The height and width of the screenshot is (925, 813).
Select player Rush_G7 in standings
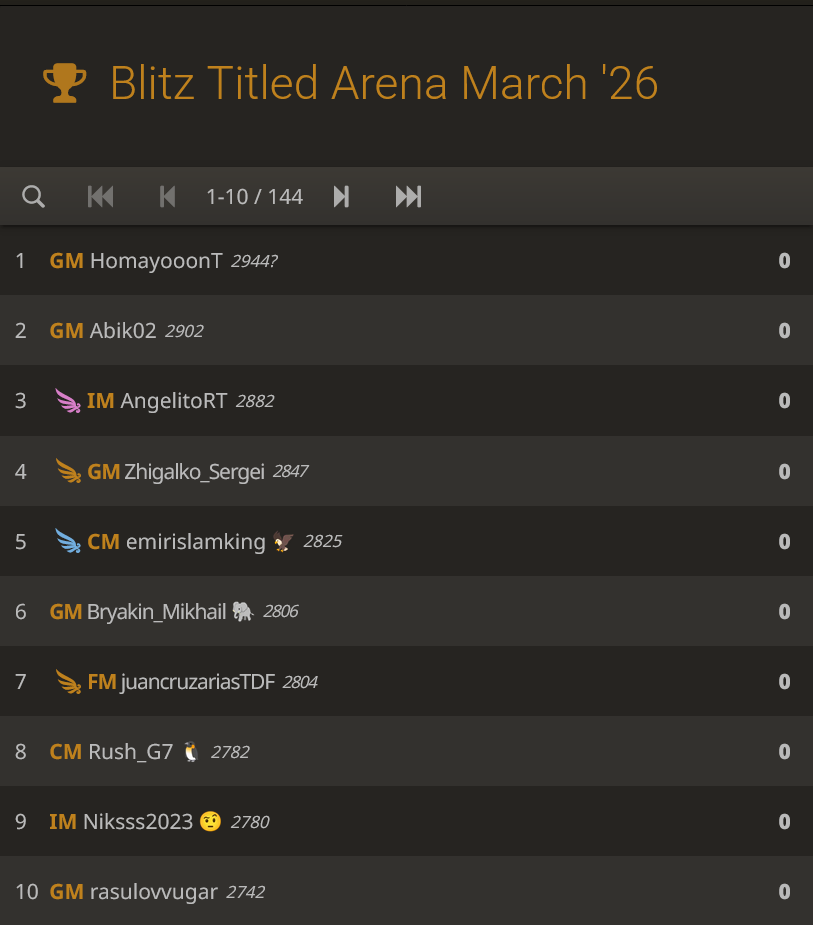[131, 752]
